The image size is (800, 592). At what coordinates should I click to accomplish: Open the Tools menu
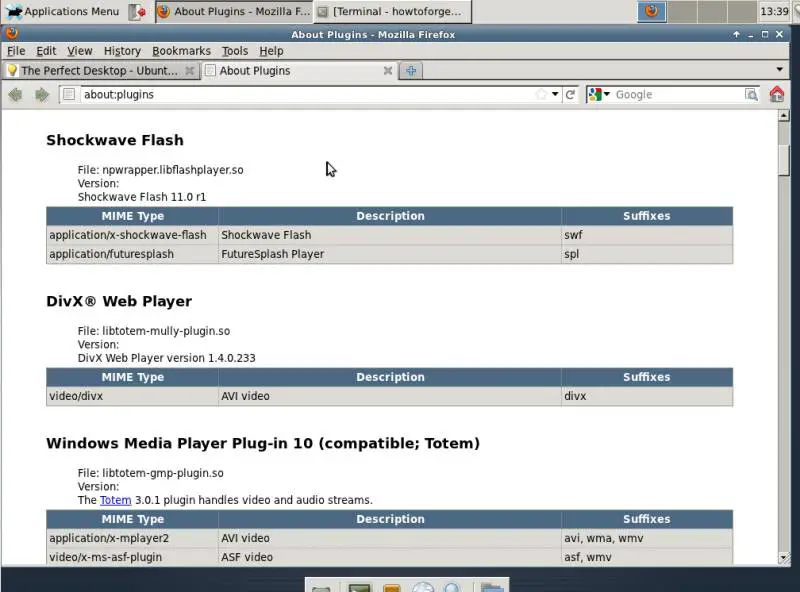(235, 51)
